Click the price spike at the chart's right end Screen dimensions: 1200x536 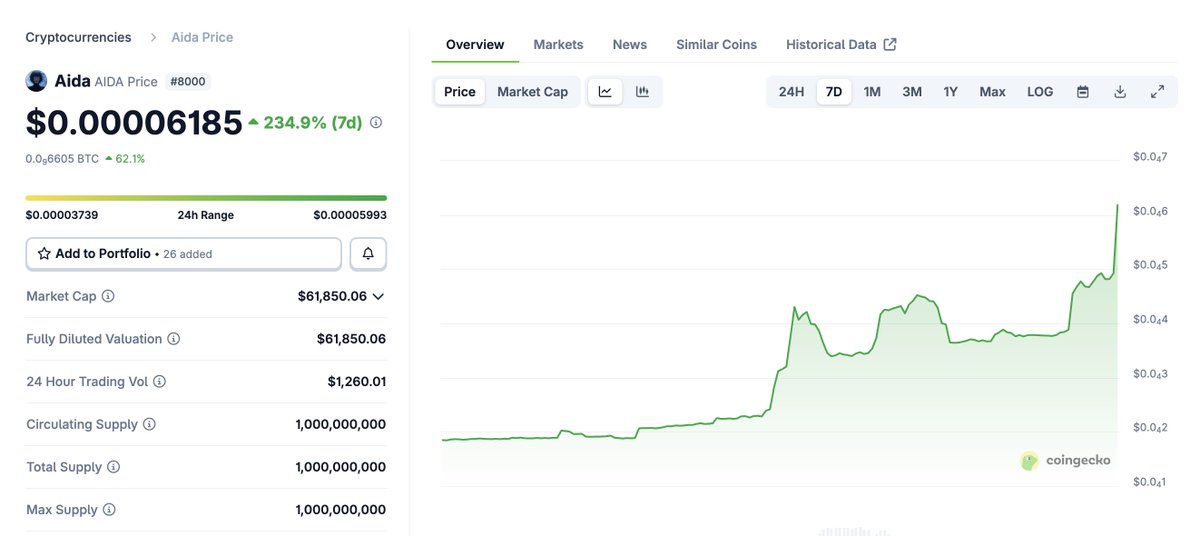coord(1117,206)
